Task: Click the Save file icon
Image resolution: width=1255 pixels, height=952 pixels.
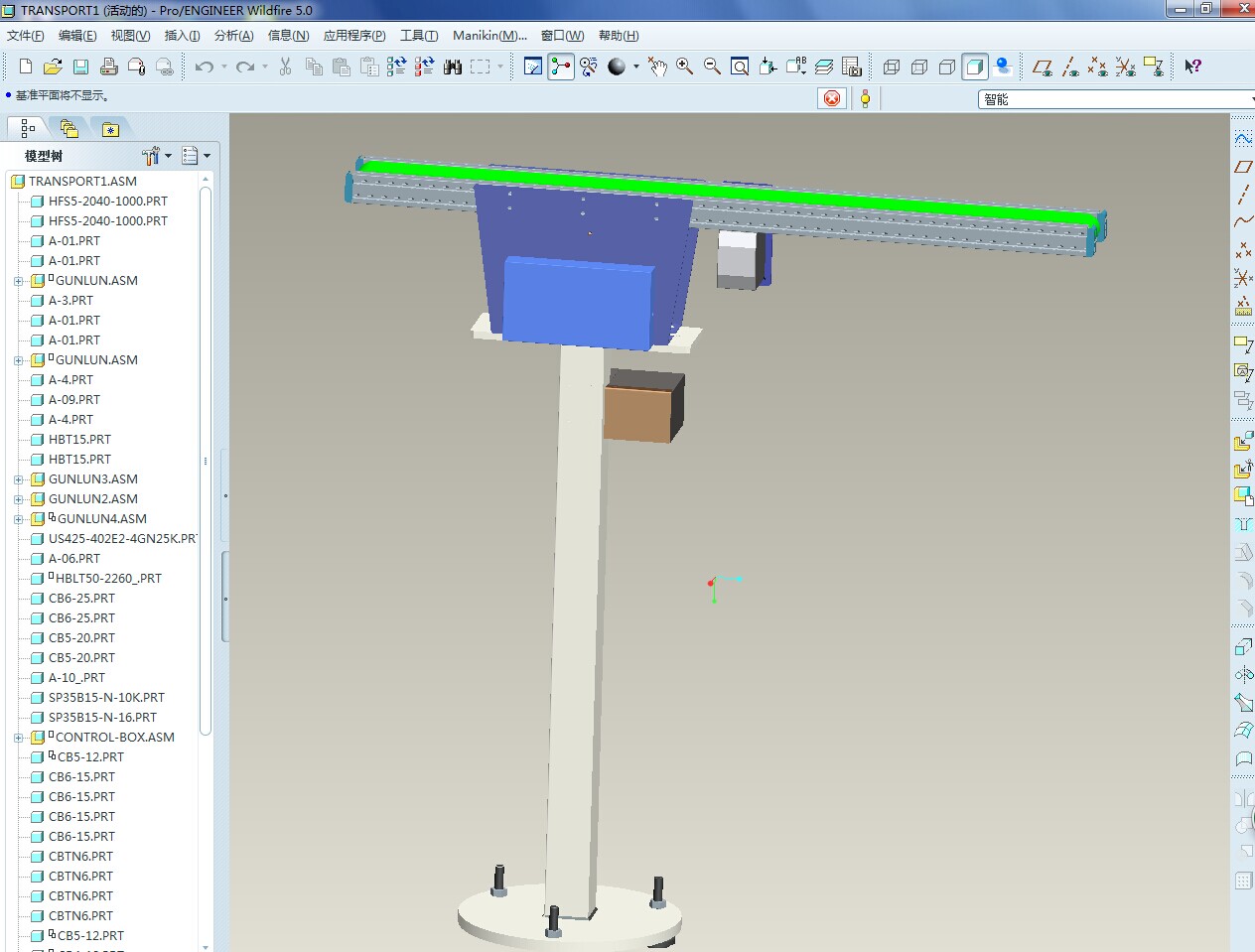Action: pos(80,67)
